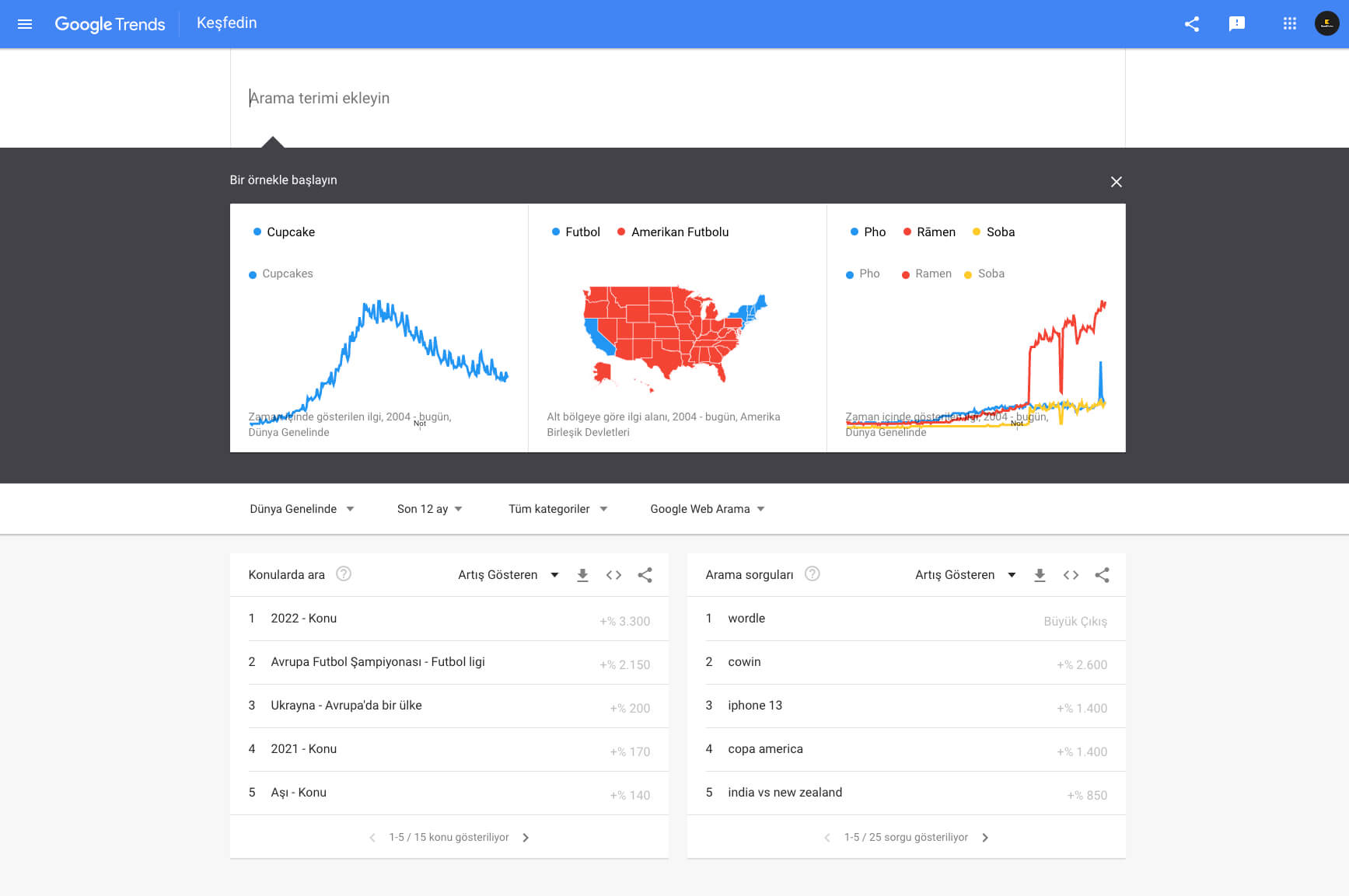Open the hamburger main menu
The image size is (1349, 896).
click(25, 24)
